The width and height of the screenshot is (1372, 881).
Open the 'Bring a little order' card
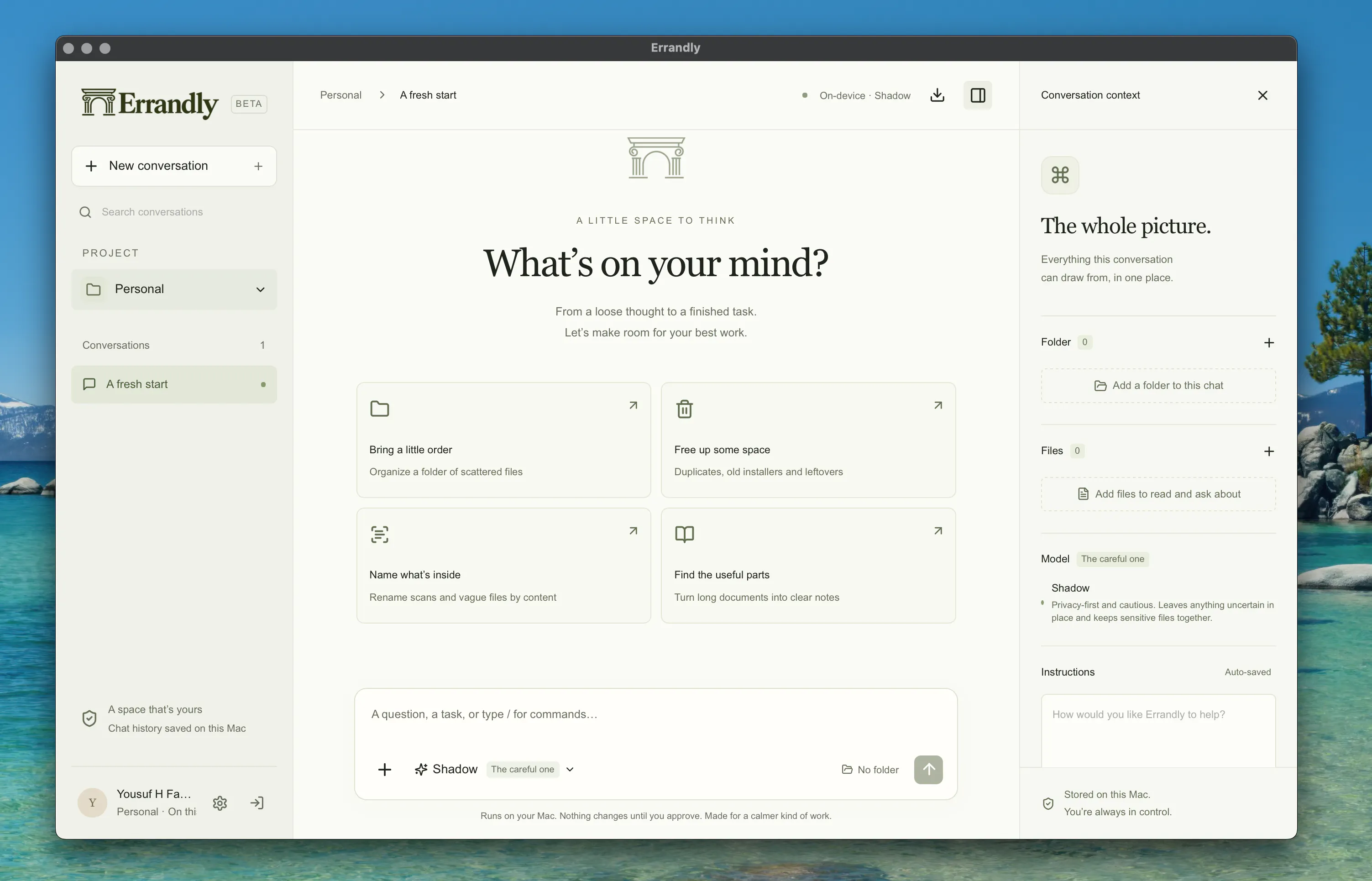(503, 440)
